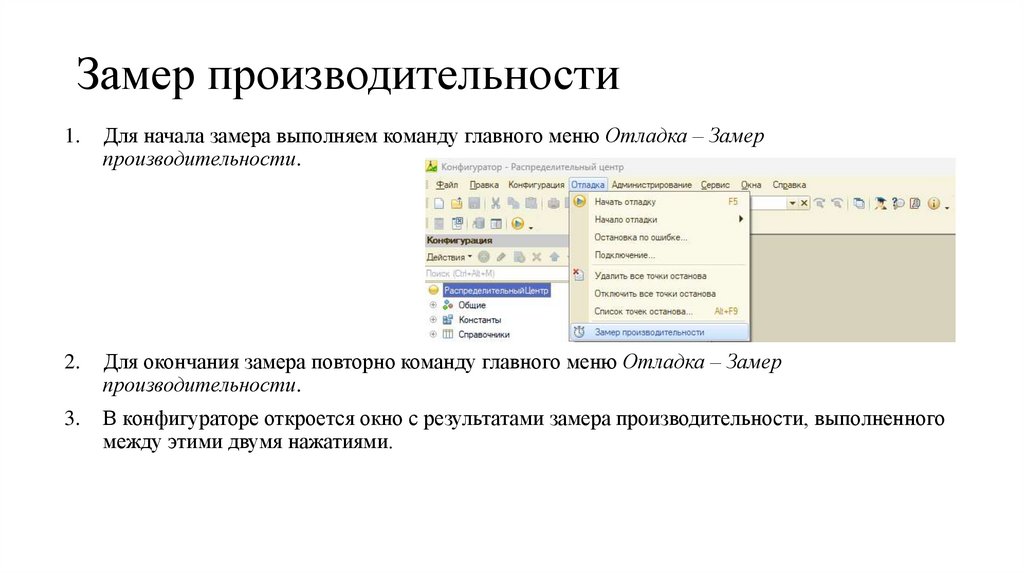Click the New document toolbar icon
This screenshot has height=574, width=1024.
[439, 204]
